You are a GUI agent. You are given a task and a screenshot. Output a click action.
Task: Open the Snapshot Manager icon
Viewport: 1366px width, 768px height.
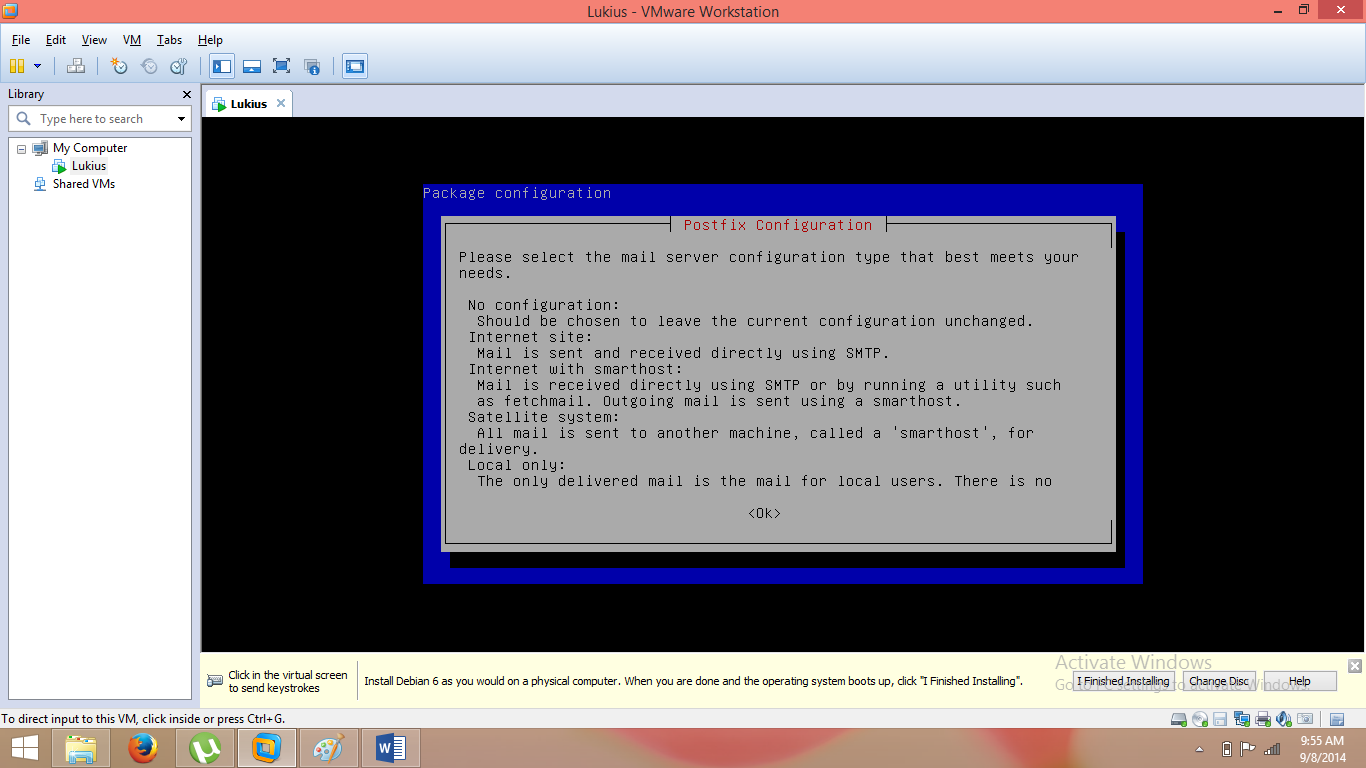[179, 66]
